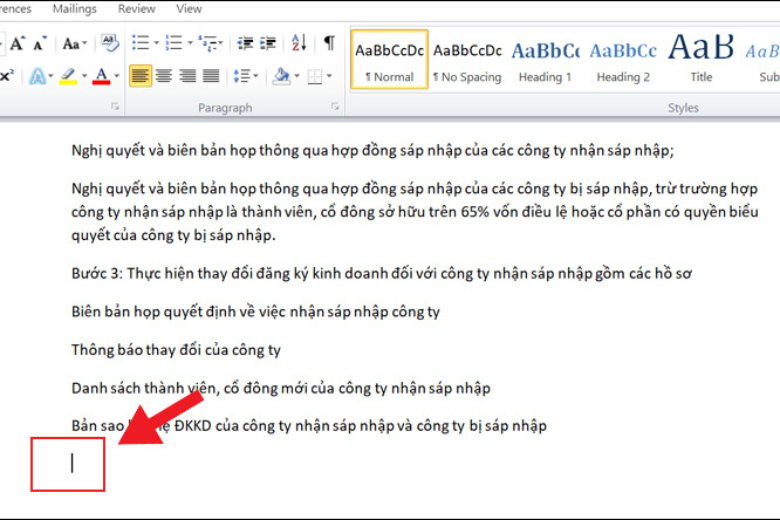This screenshot has width=780, height=520.
Task: Click the line 'Biên bản họp quyết định'
Action: [x=256, y=312]
